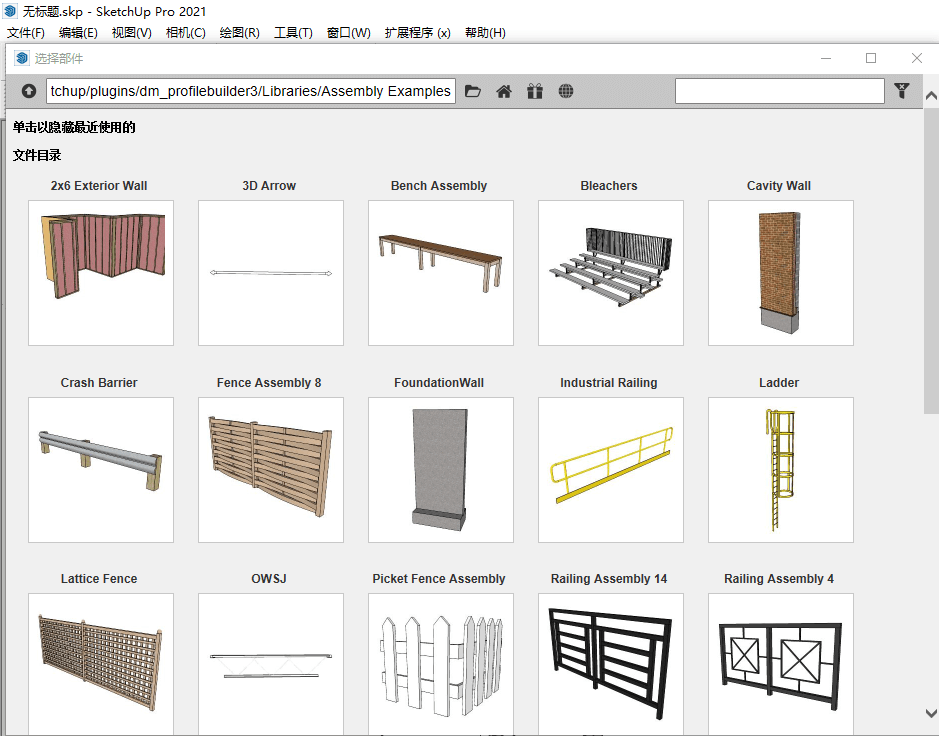
Task: Choose the Industrial Railing assembly thumbnail
Action: point(610,469)
